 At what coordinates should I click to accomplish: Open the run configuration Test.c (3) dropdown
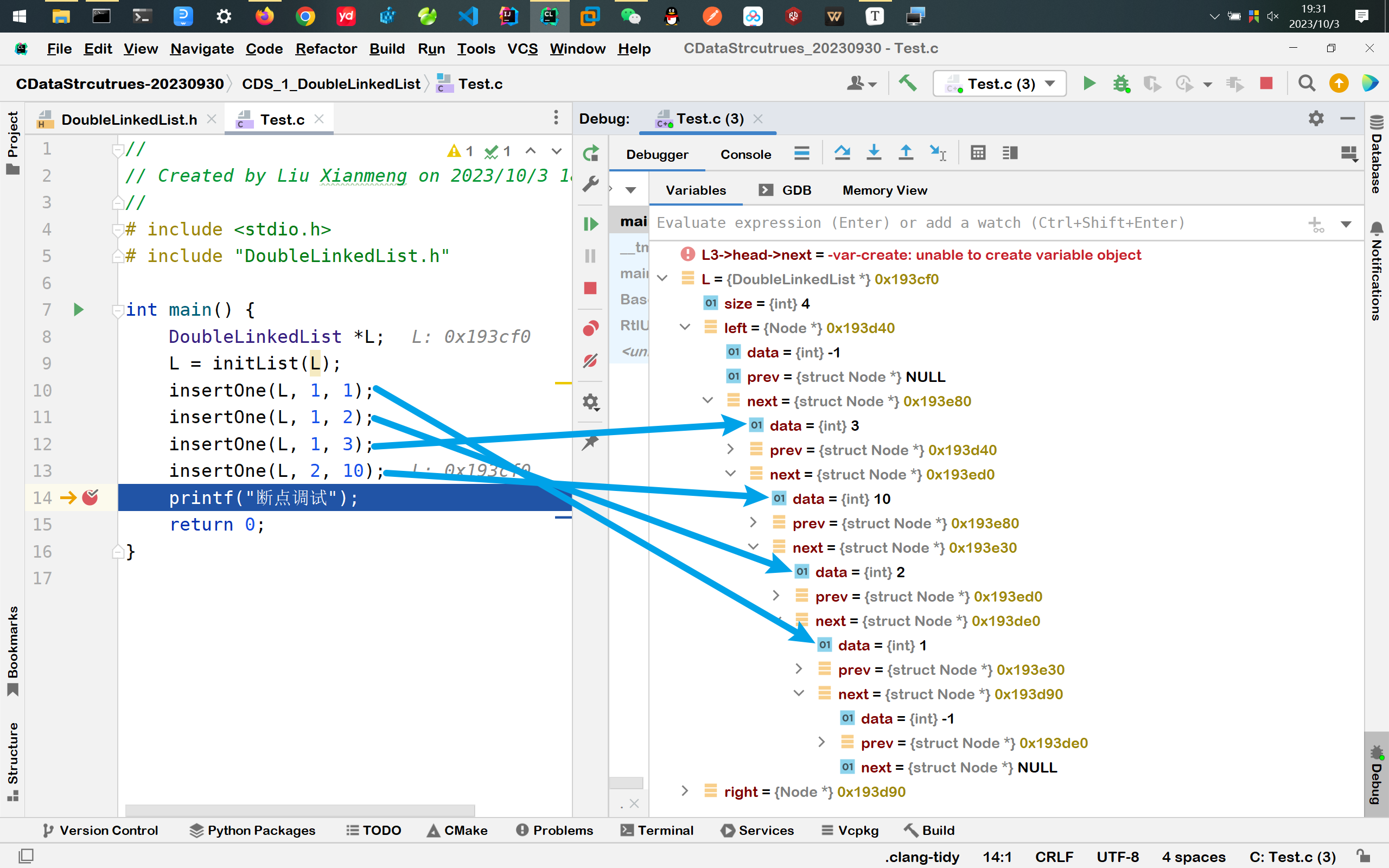tap(999, 84)
